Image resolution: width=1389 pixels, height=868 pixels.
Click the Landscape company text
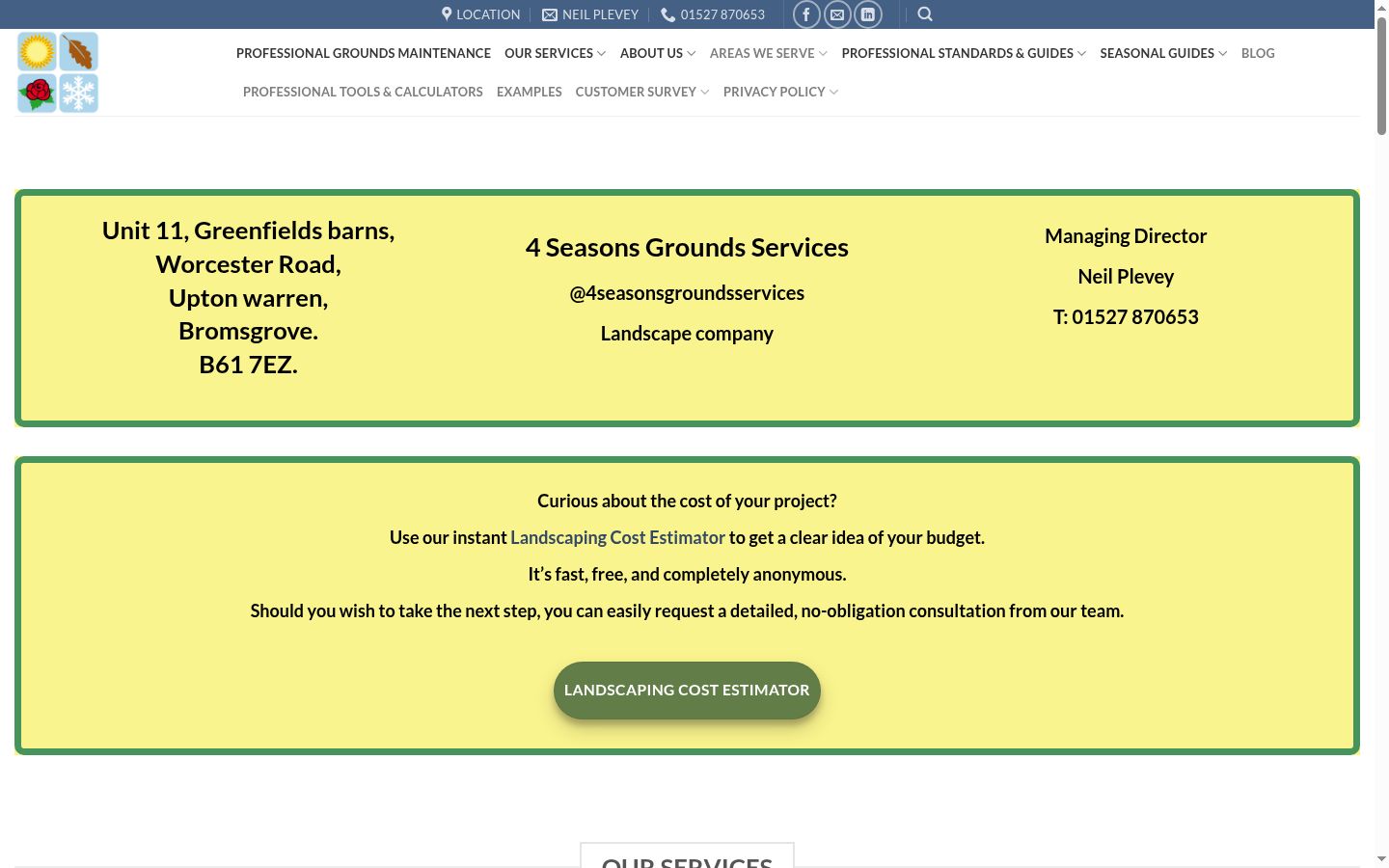[x=687, y=334]
